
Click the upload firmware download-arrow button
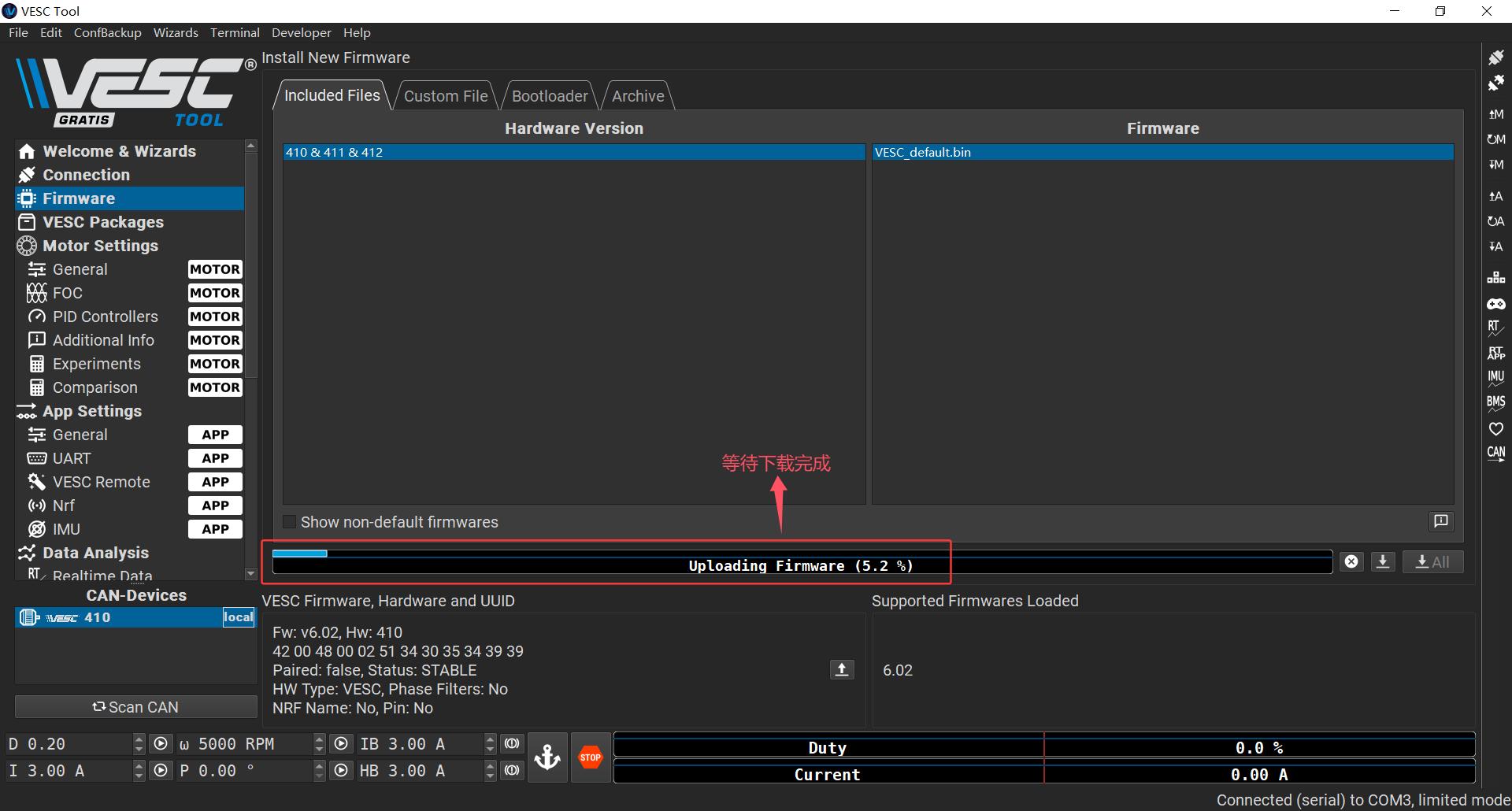tap(1383, 561)
